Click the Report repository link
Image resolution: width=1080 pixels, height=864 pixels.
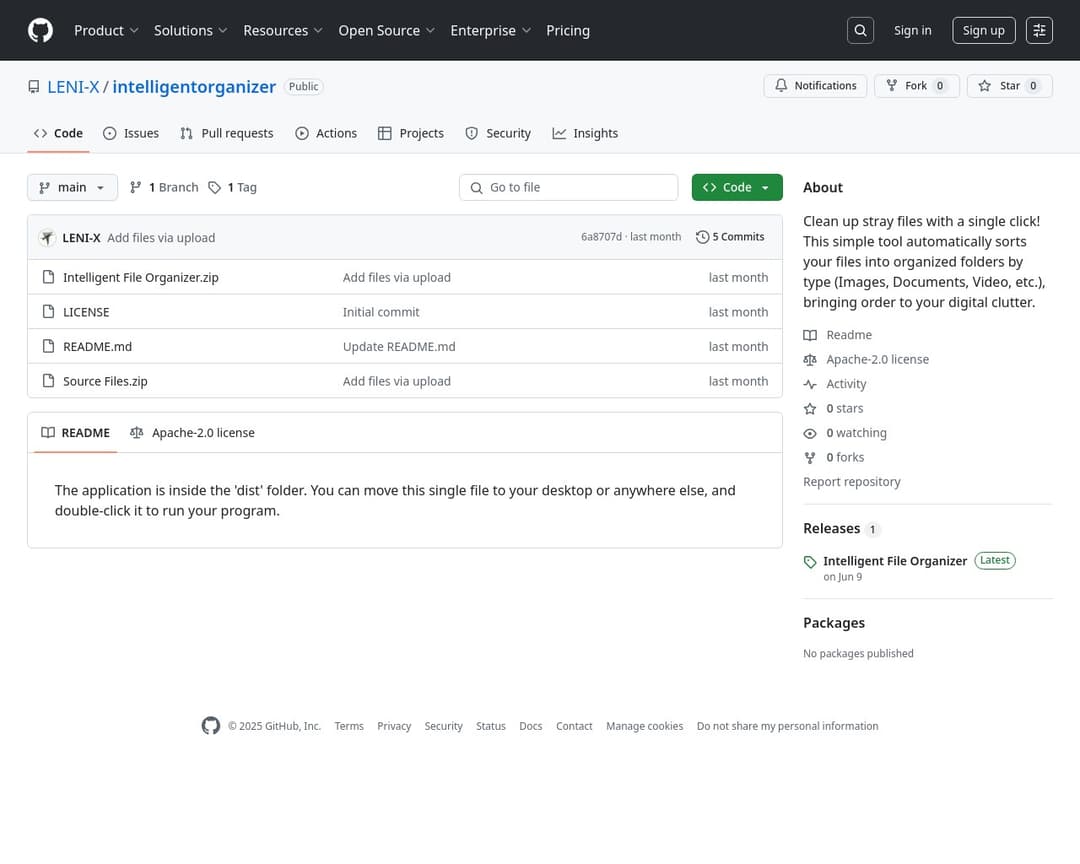click(x=851, y=482)
